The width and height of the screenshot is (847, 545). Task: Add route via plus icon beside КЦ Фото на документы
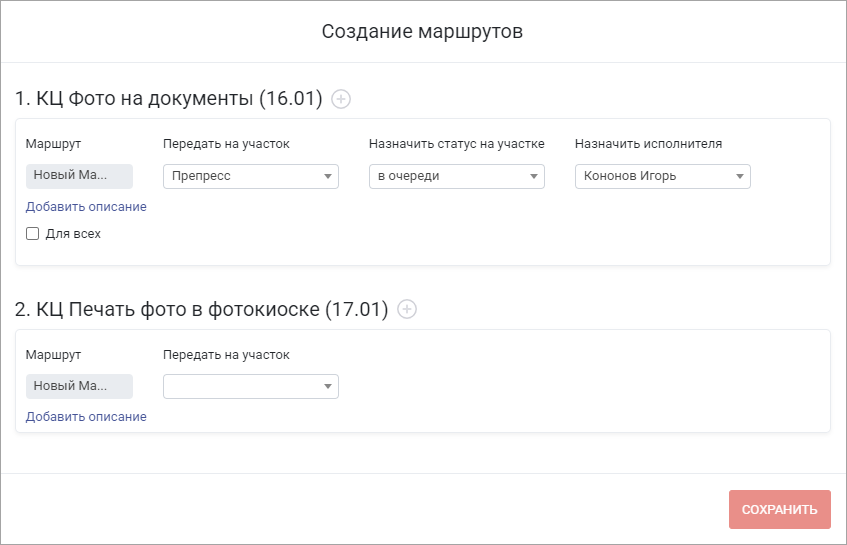click(x=341, y=99)
